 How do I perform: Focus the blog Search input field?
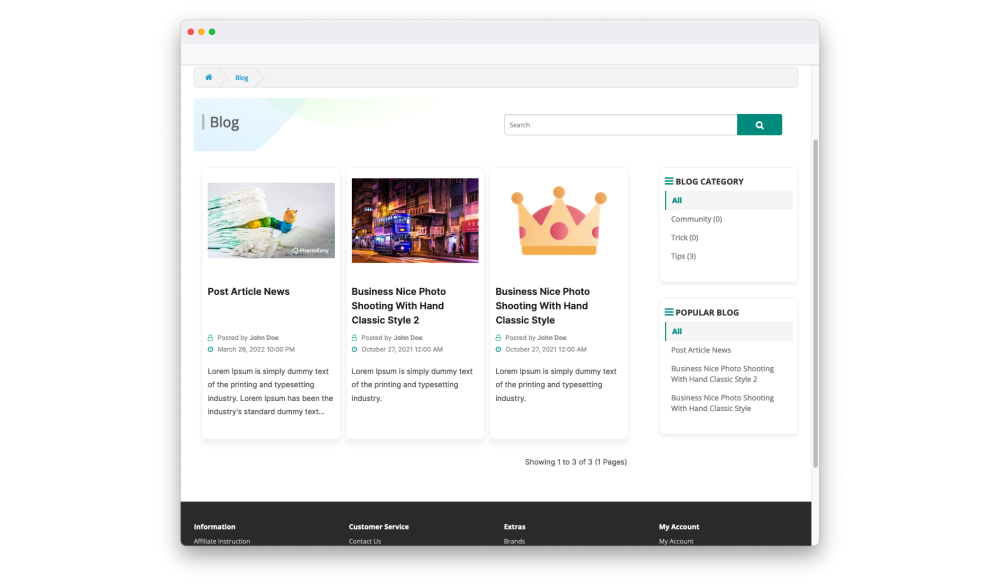click(x=620, y=125)
